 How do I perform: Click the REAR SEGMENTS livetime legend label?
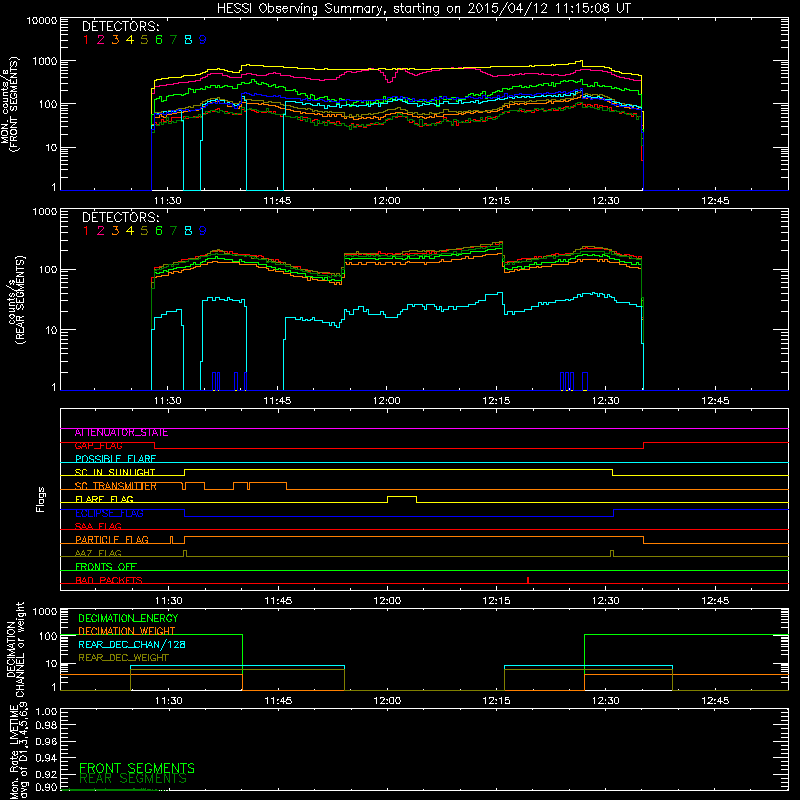pos(133,779)
